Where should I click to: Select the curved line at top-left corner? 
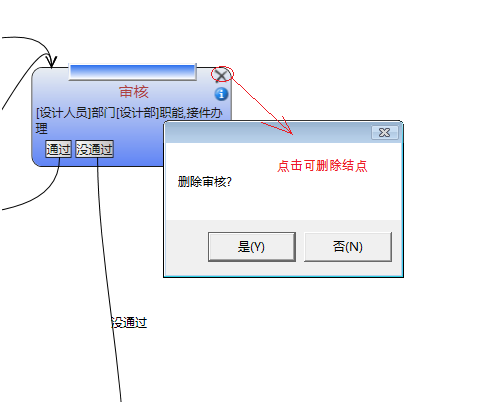28,47
